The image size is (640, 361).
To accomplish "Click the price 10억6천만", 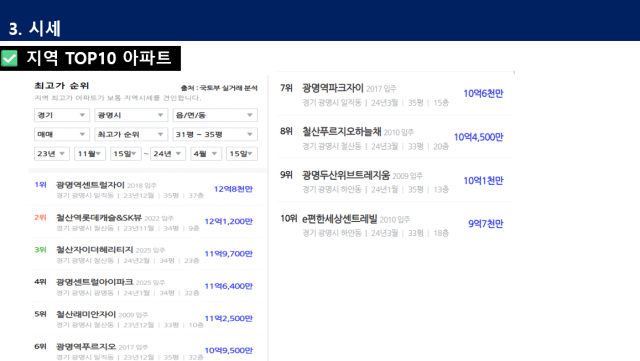I will 483,94.
